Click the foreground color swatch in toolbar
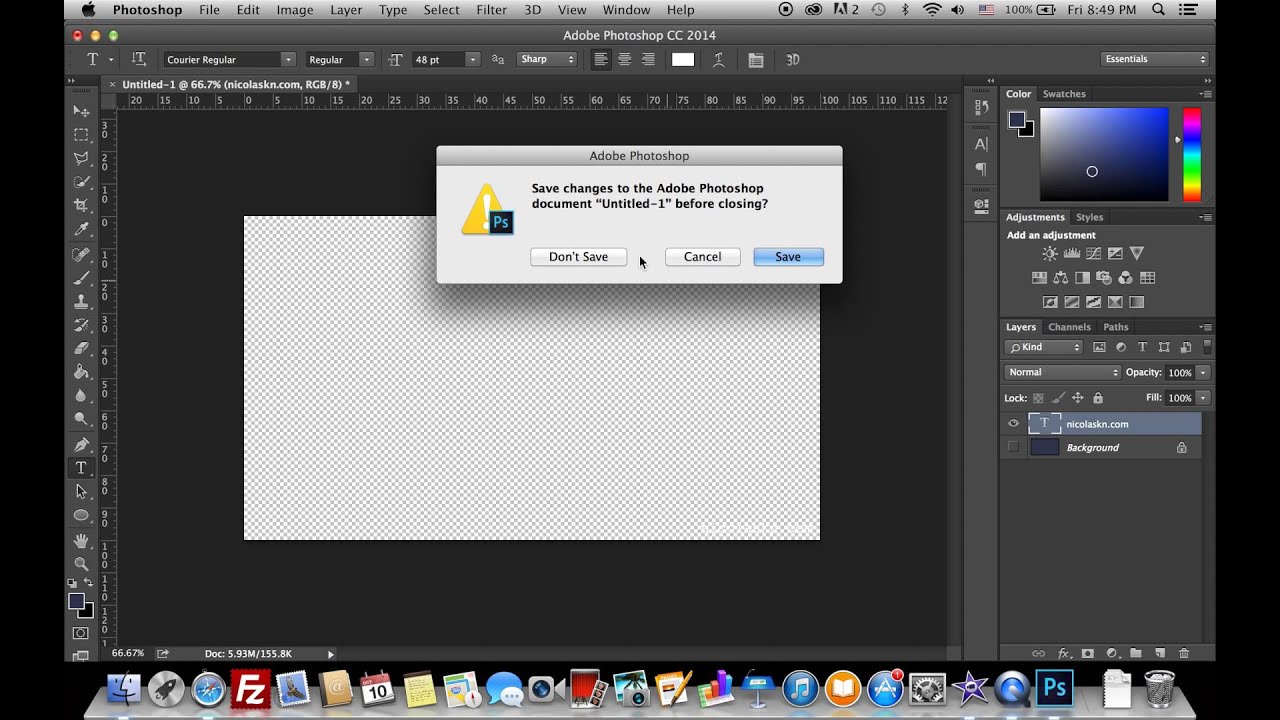This screenshot has width=1280, height=720. 76,601
